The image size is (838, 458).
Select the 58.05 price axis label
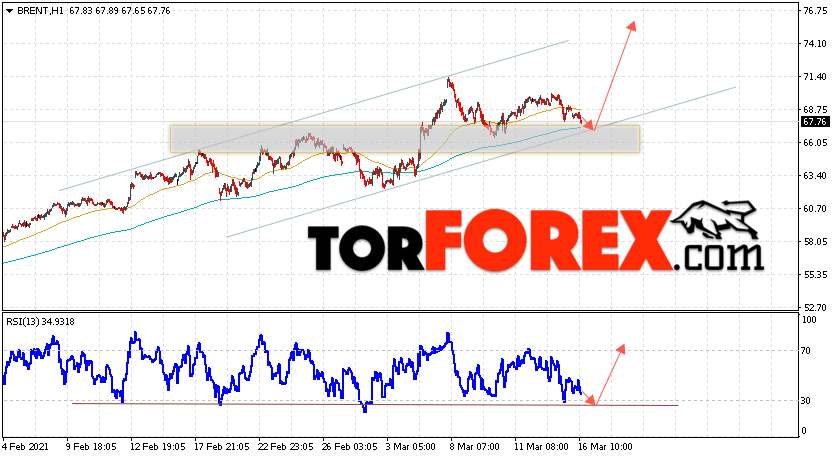click(815, 242)
